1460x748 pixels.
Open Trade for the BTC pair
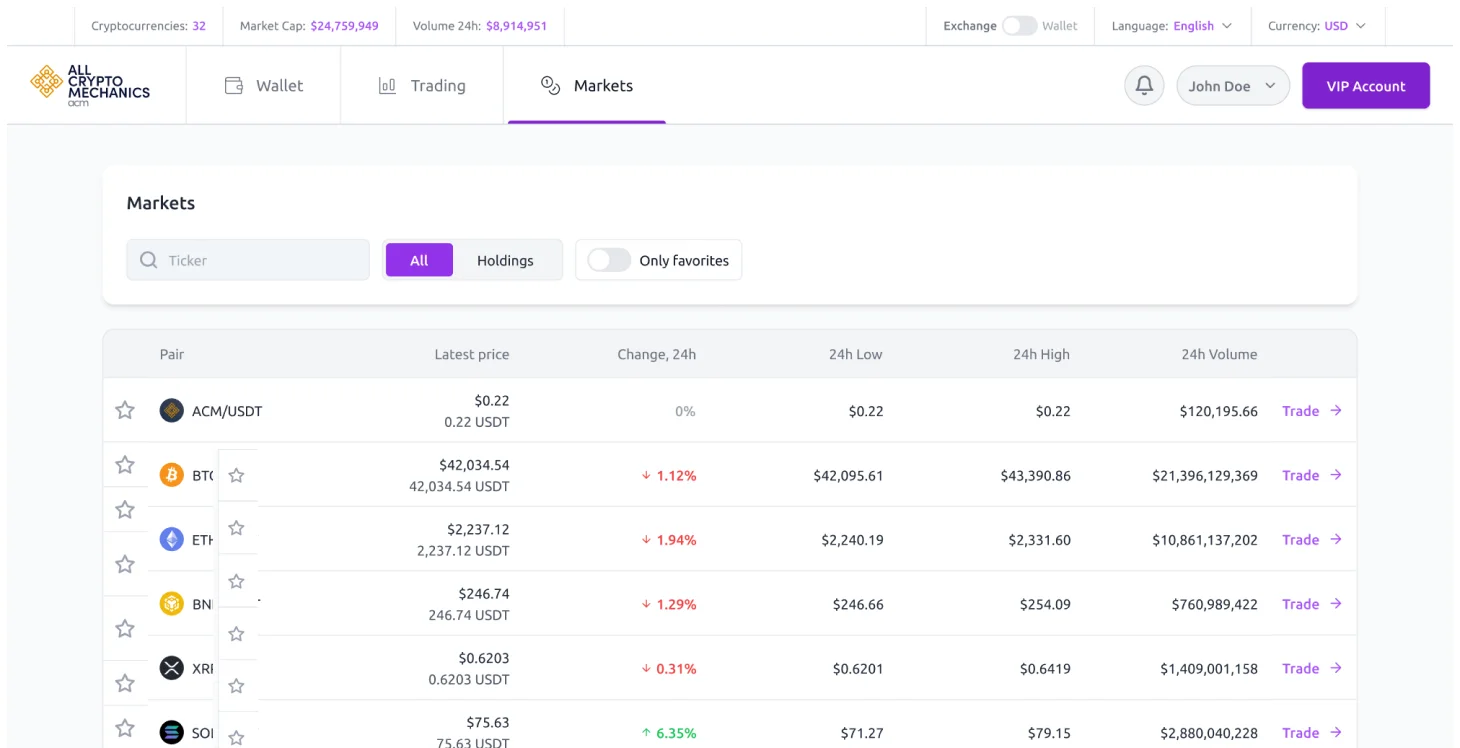click(x=1299, y=475)
